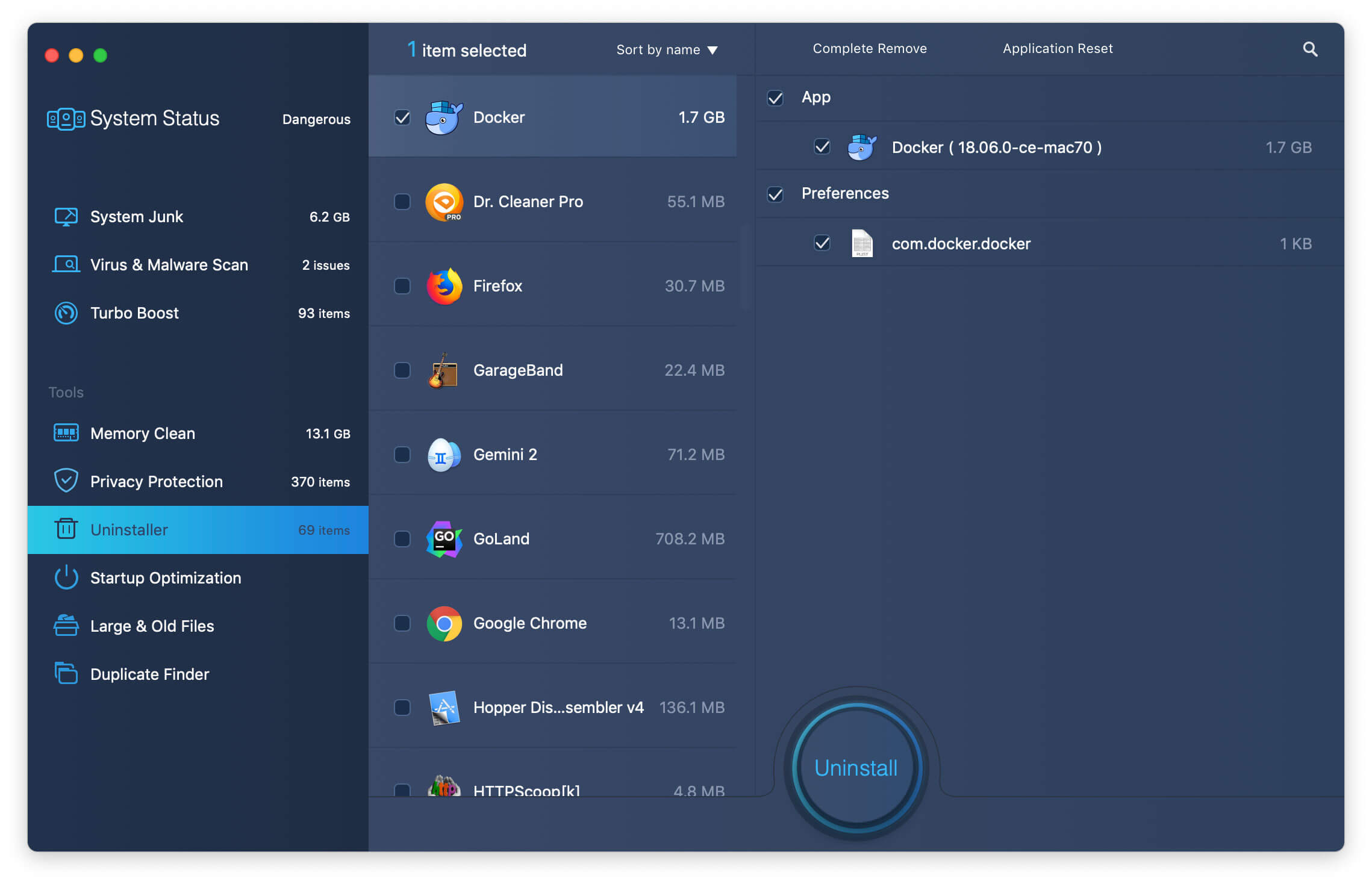The width and height of the screenshot is (1372, 884).
Task: Click the Privacy Protection icon
Action: 66,481
